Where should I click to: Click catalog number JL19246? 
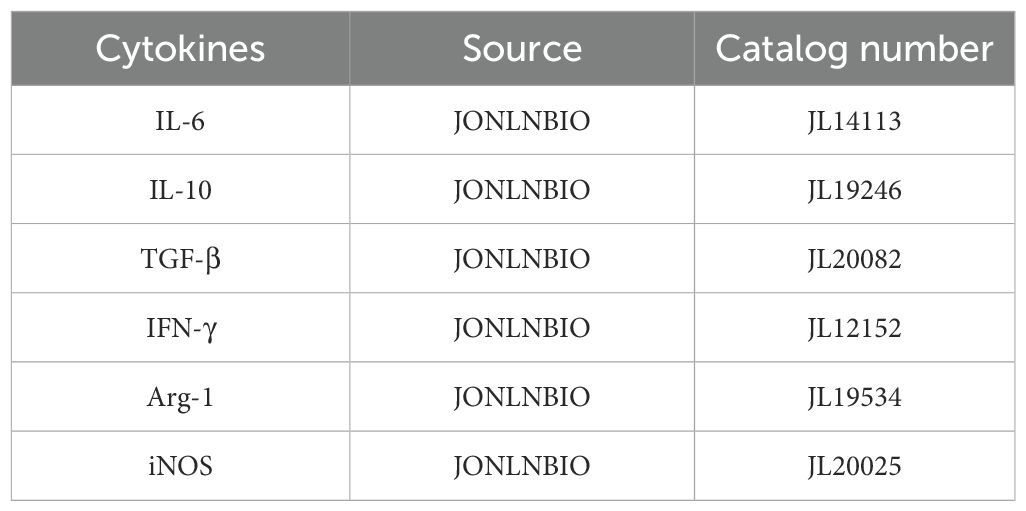[854, 190]
